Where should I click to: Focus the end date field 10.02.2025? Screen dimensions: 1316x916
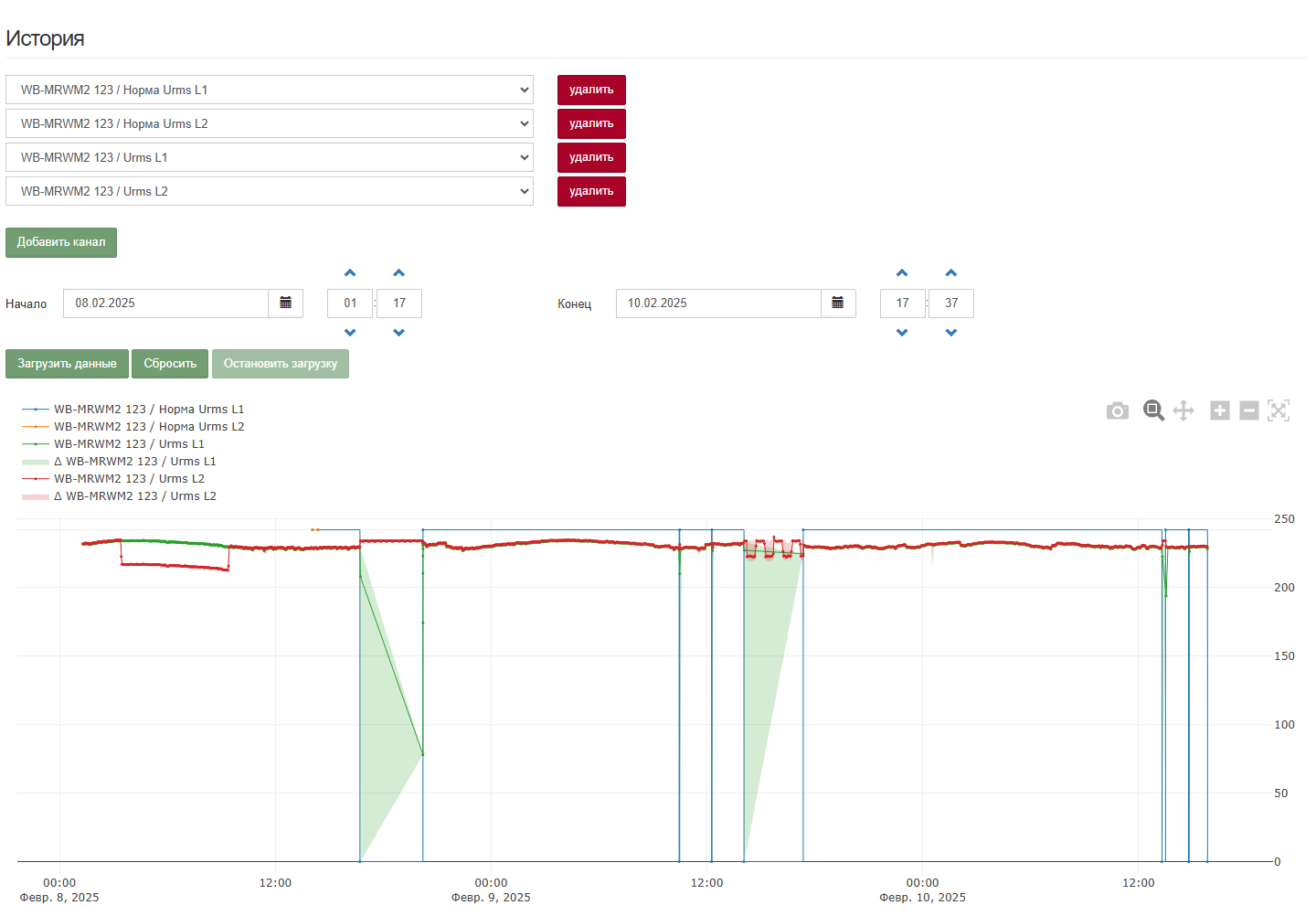(718, 304)
